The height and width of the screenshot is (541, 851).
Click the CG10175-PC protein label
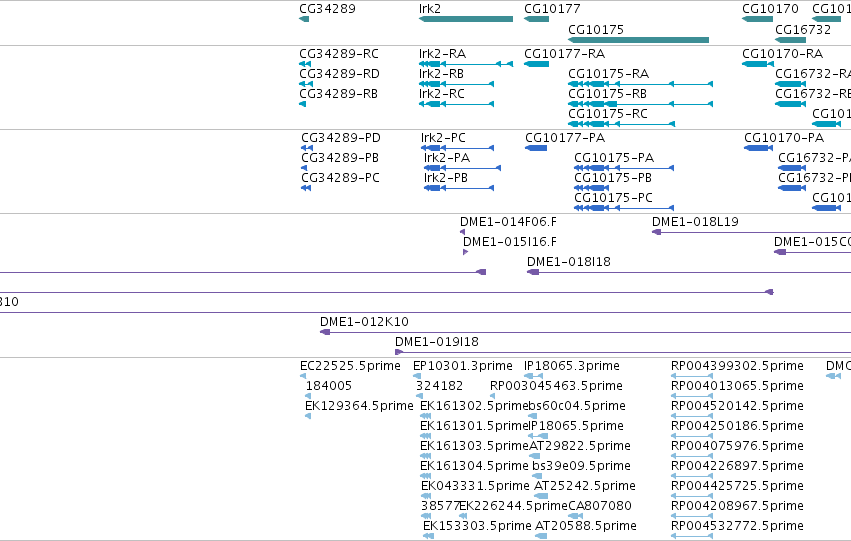[613, 198]
